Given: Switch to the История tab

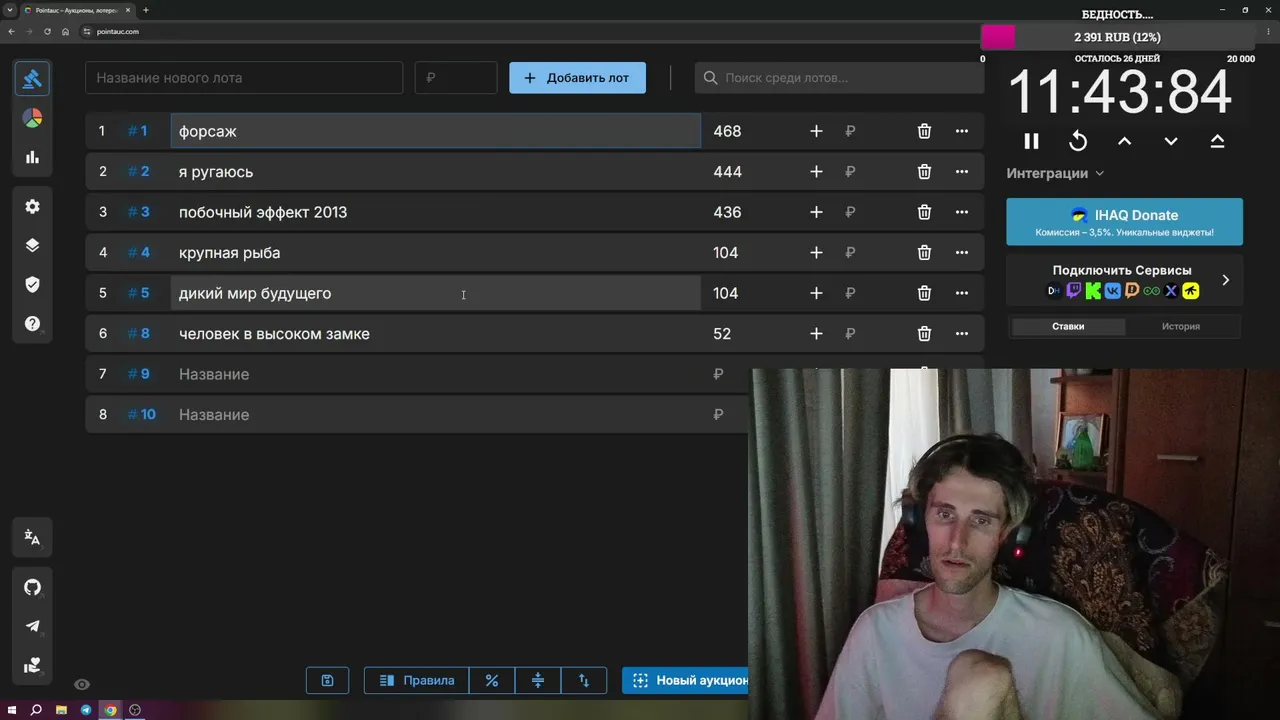Looking at the screenshot, I should pos(1181,326).
